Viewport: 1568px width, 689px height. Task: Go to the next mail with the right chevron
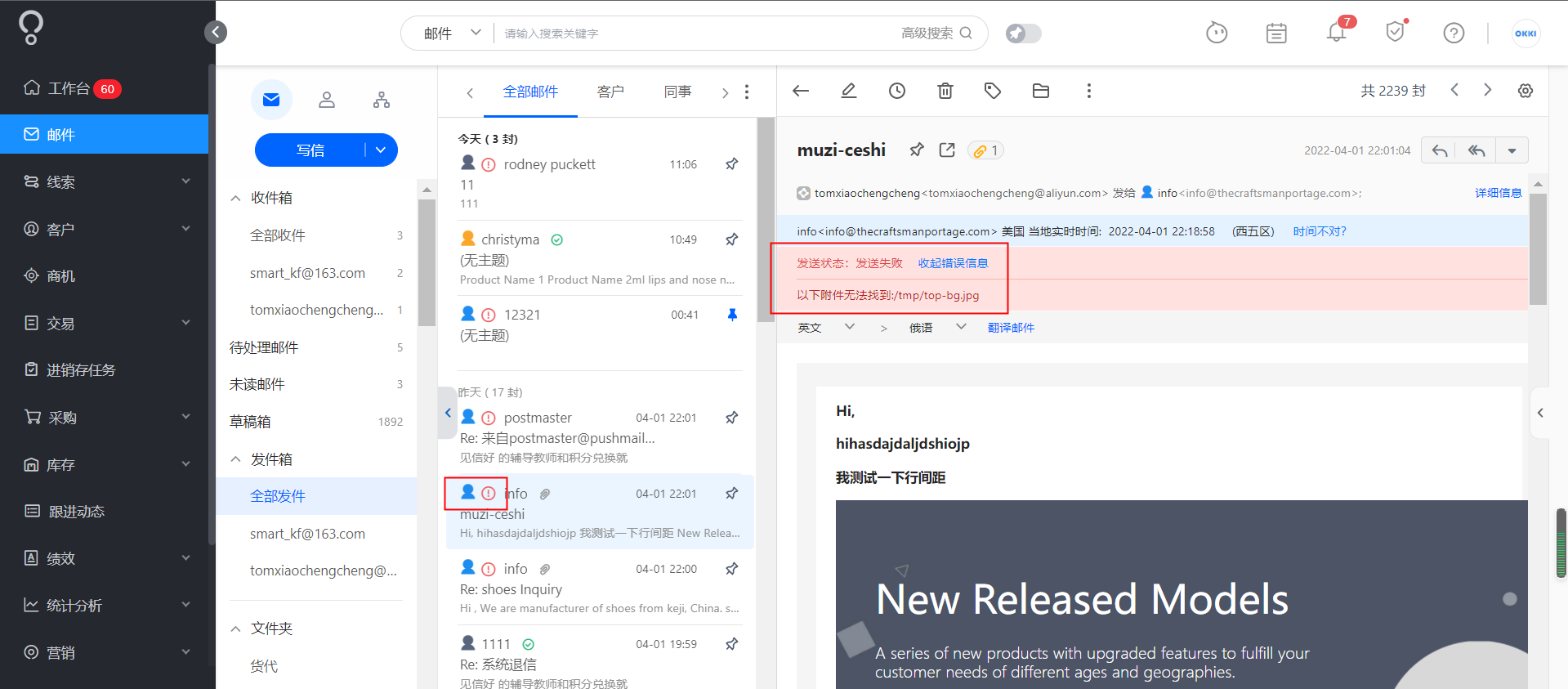pyautogui.click(x=1488, y=90)
